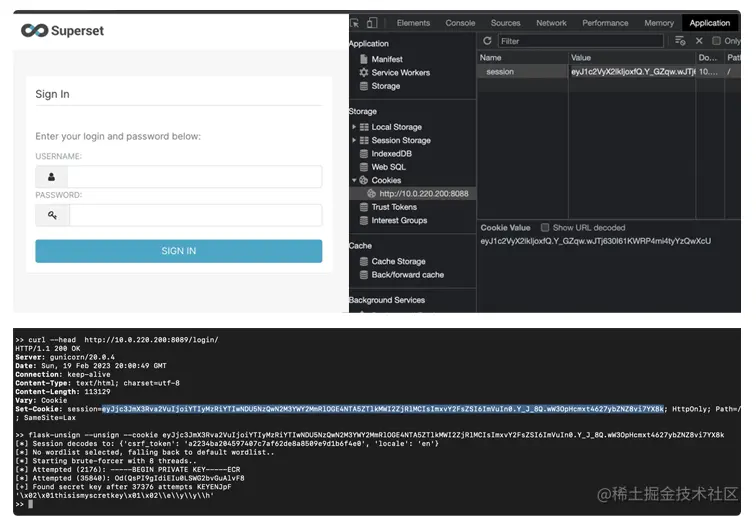Image resolution: width=756 pixels, height=520 pixels.
Task: Open Manifest in Application sidebar
Action: coord(387,59)
